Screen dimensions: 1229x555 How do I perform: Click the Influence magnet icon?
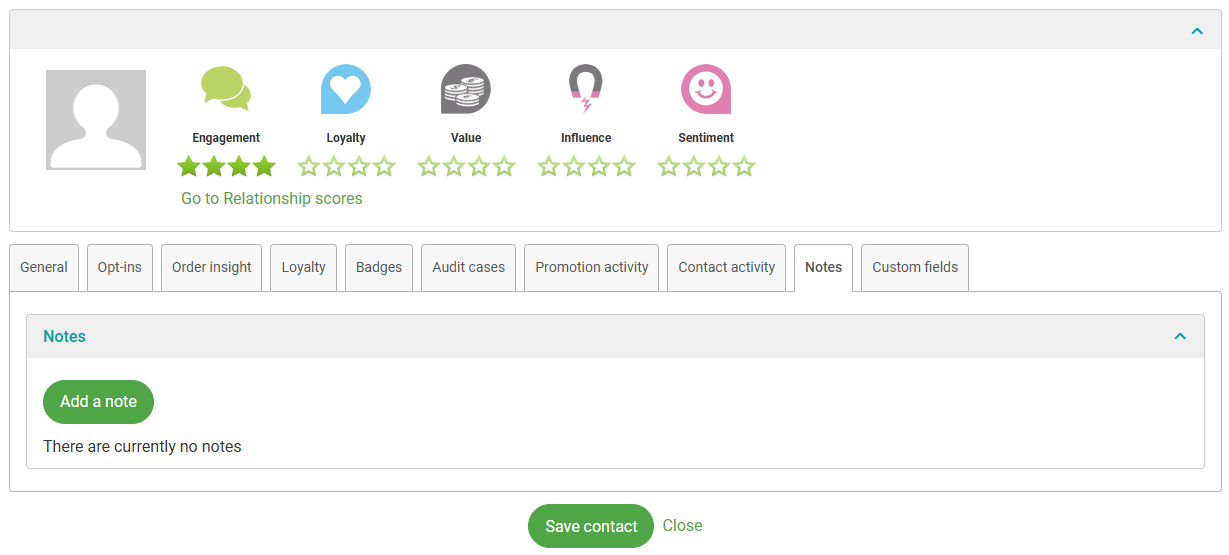point(586,89)
